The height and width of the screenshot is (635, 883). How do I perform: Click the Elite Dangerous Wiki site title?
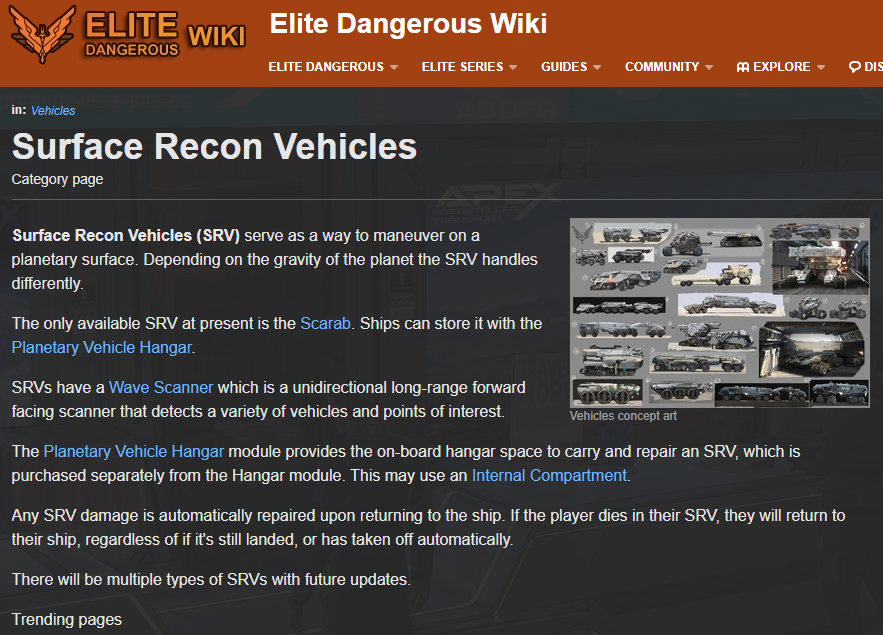[x=408, y=24]
